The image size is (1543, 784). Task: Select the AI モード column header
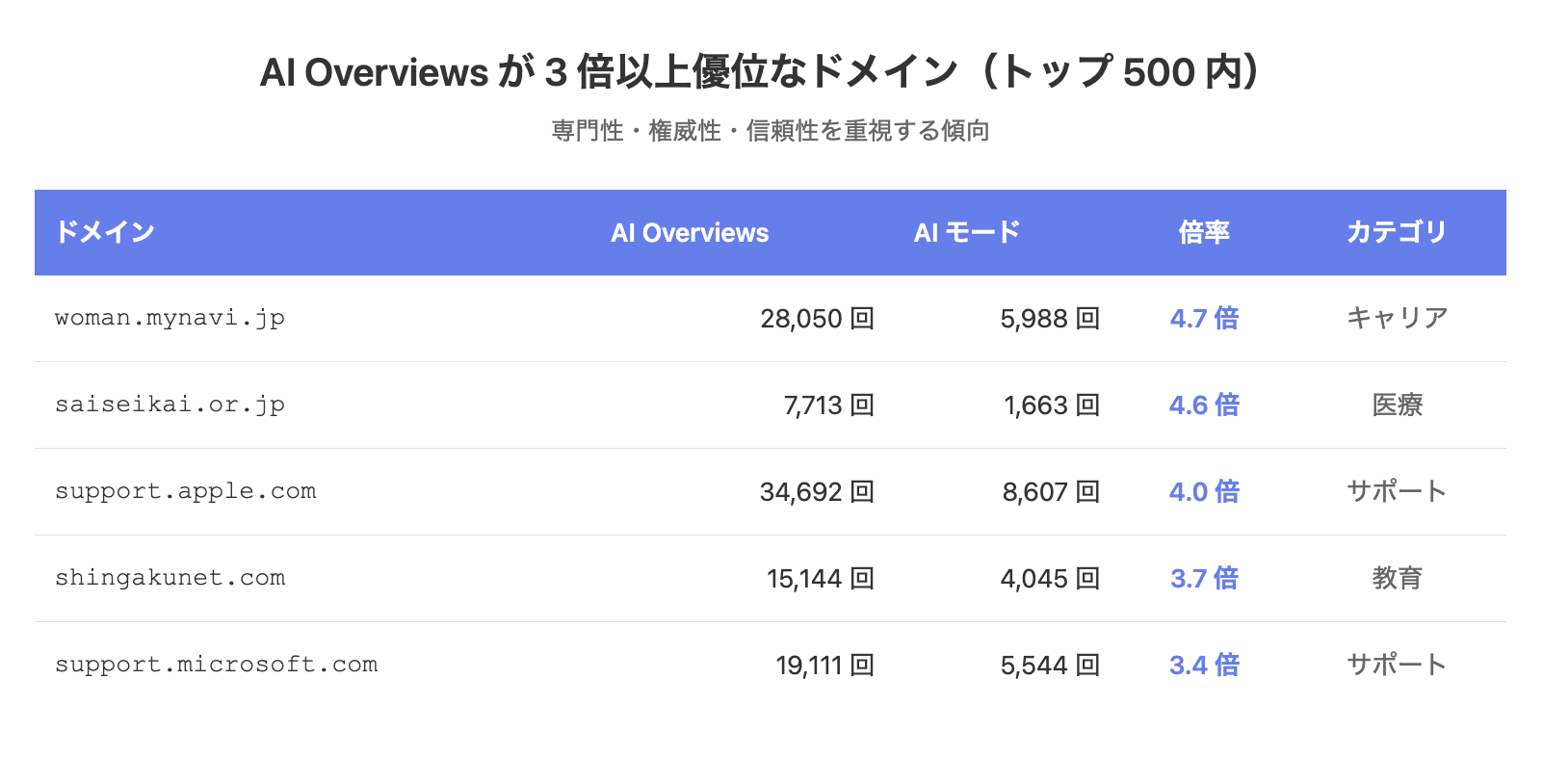966,232
